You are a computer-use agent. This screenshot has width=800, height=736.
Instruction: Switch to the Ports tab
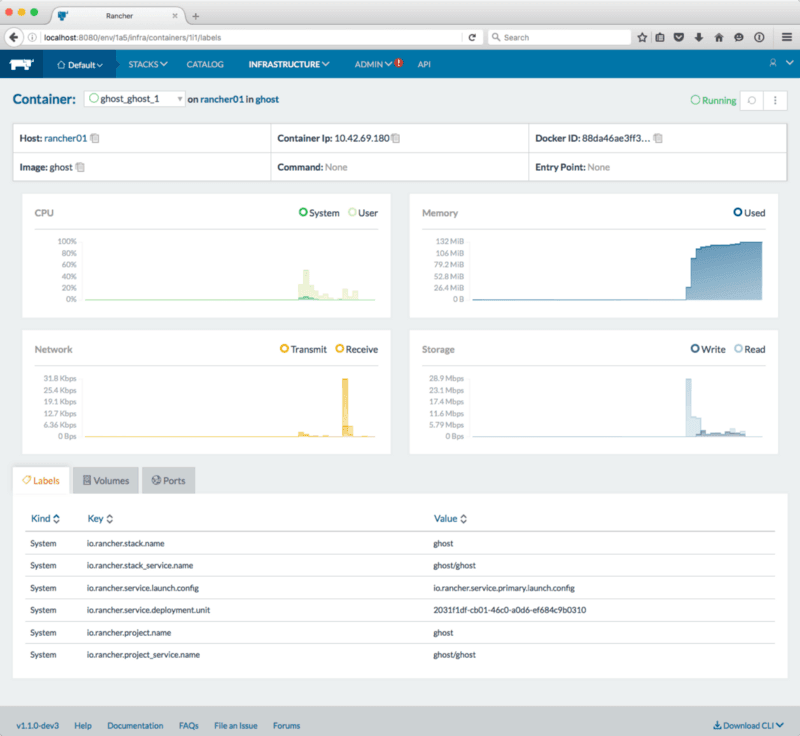click(168, 481)
